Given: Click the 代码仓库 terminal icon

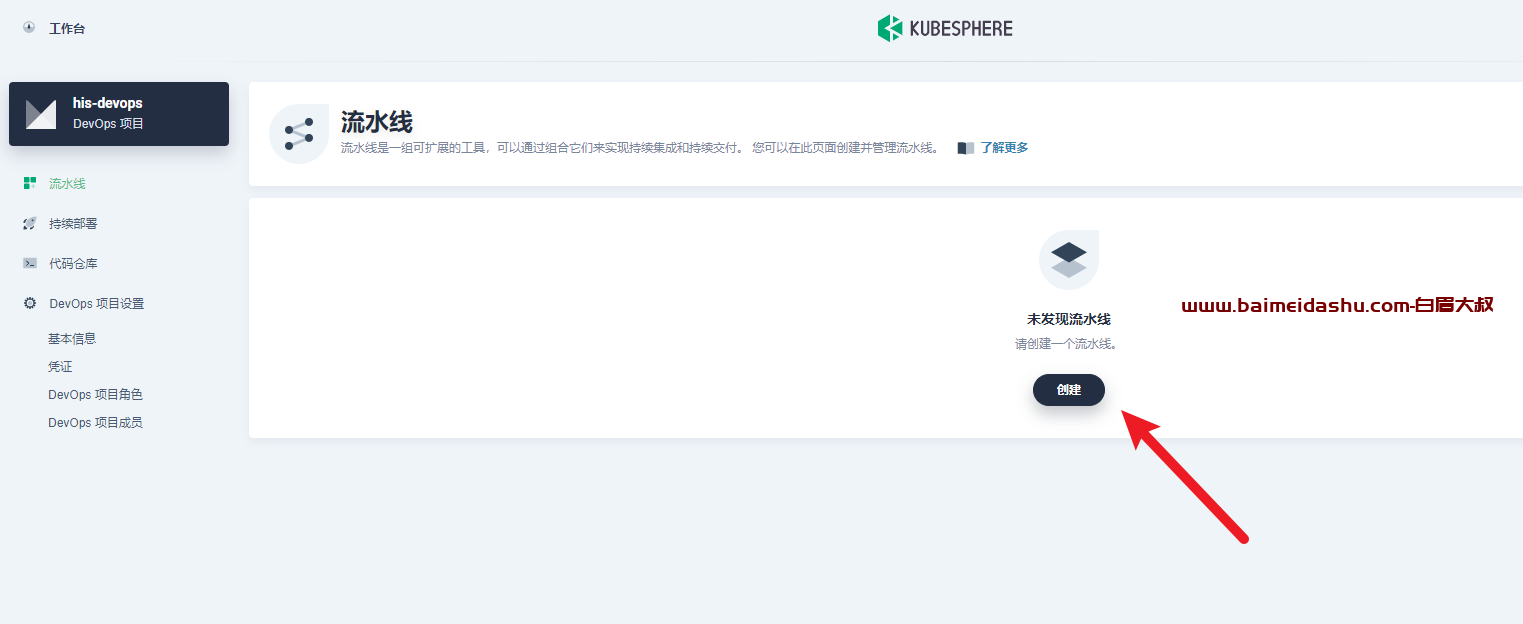Looking at the screenshot, I should (x=30, y=264).
